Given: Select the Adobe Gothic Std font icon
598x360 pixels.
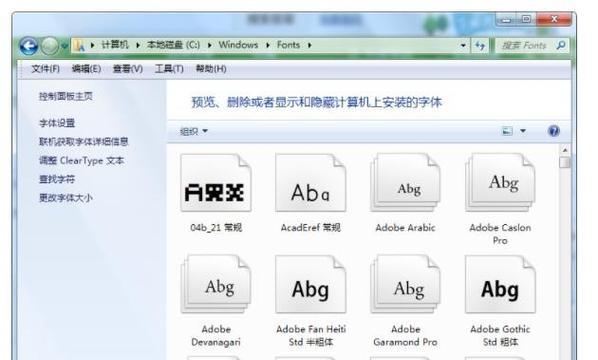Looking at the screenshot, I should coord(500,284).
